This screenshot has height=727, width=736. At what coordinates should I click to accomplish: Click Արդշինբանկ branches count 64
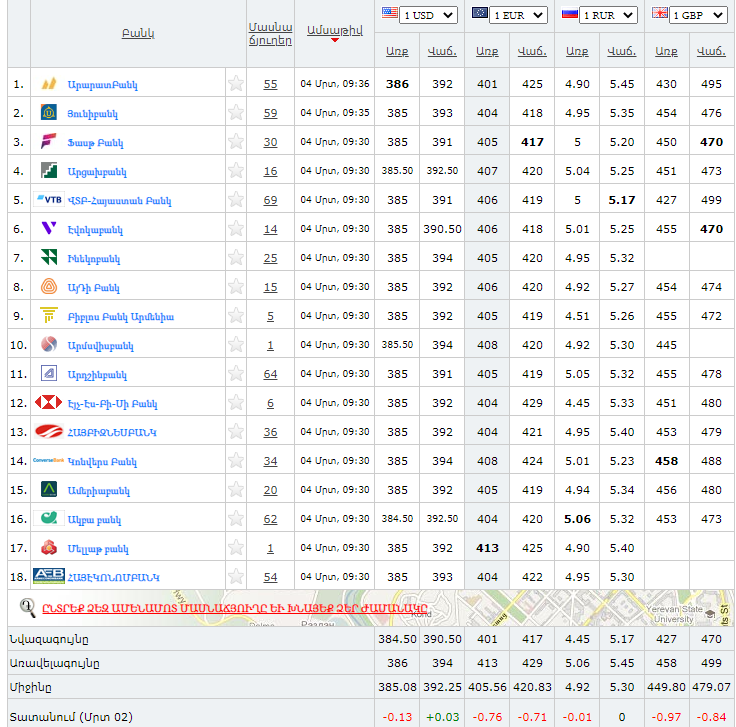click(x=270, y=374)
